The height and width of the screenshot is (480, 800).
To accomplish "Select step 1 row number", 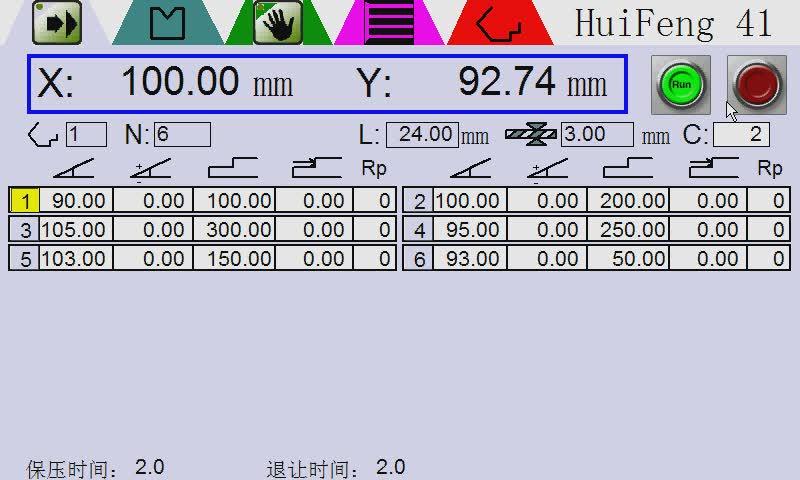I will click(x=24, y=200).
